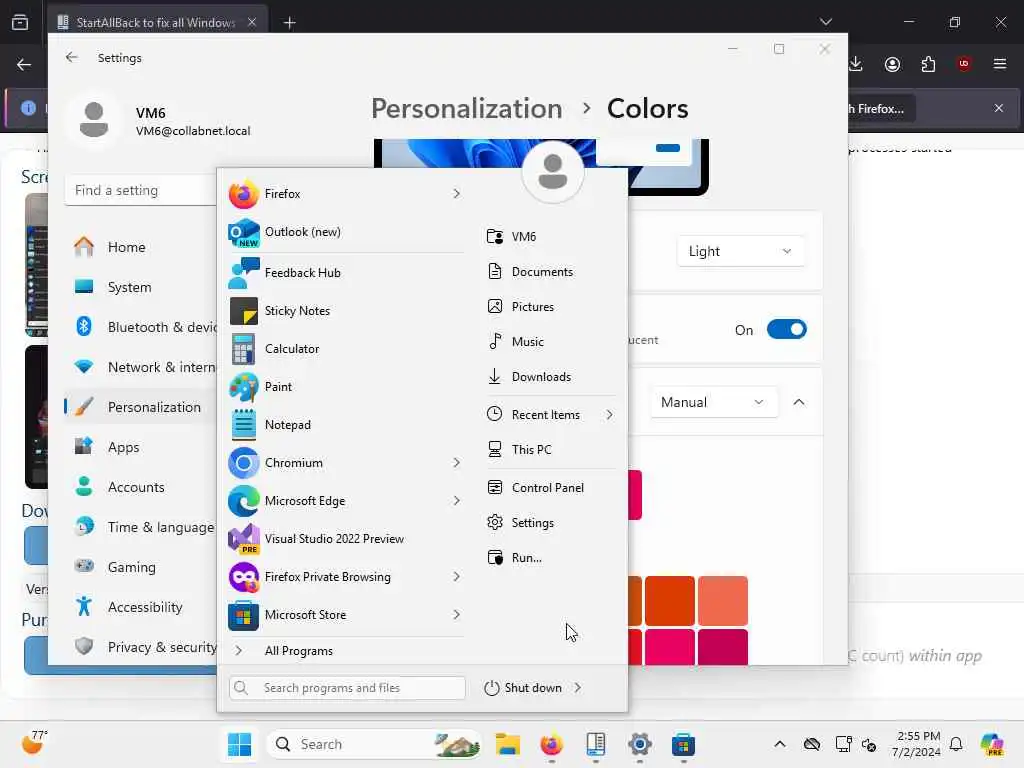Expand Recent Items submenu arrow
This screenshot has height=768, width=1024.
[609, 415]
